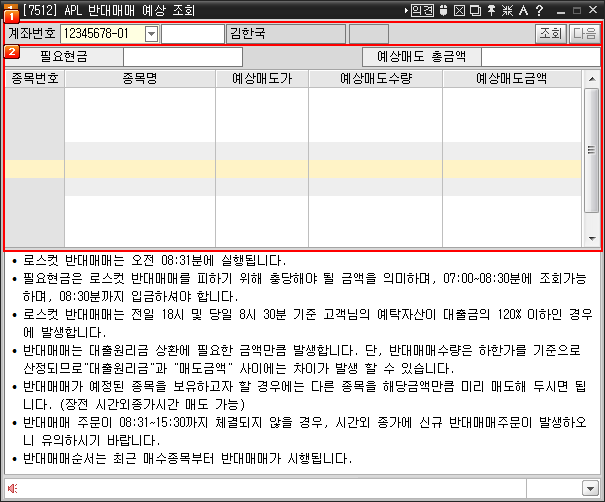Viewport: 605px width, 502px height.
Task: Open the 계좌번호 account dropdown arrow
Action: 152,34
